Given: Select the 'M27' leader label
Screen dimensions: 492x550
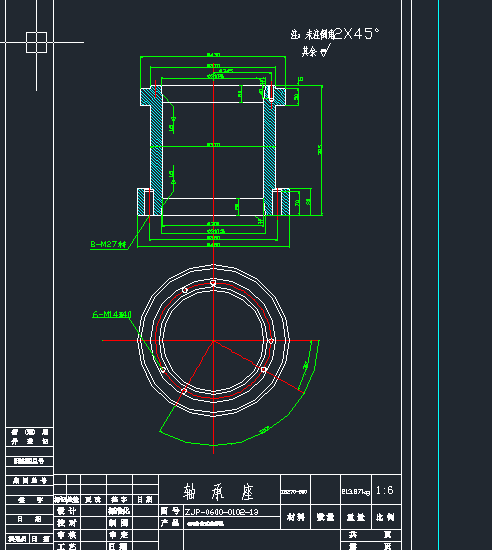Looking at the screenshot, I should (x=108, y=244).
